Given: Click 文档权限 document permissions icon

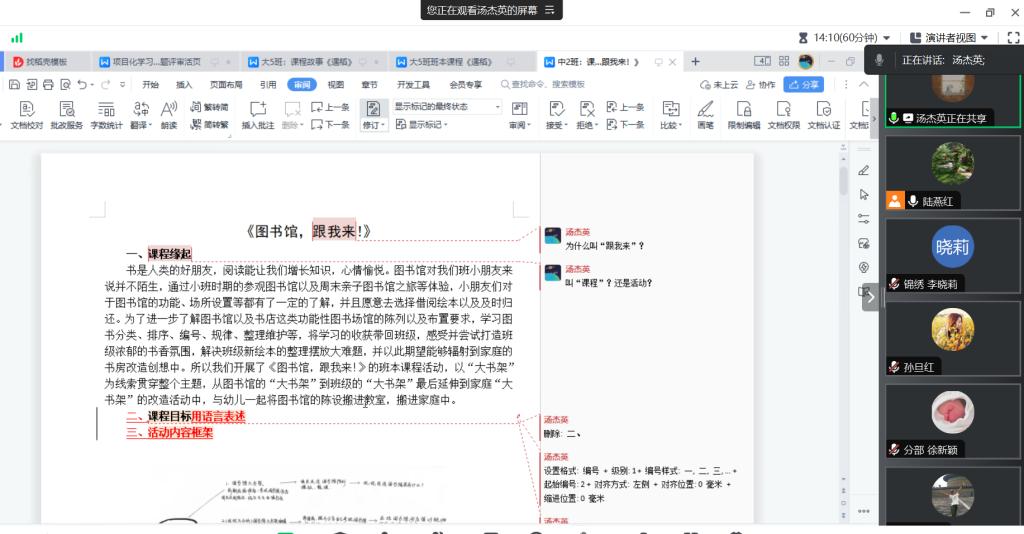Looking at the screenshot, I should tap(784, 115).
